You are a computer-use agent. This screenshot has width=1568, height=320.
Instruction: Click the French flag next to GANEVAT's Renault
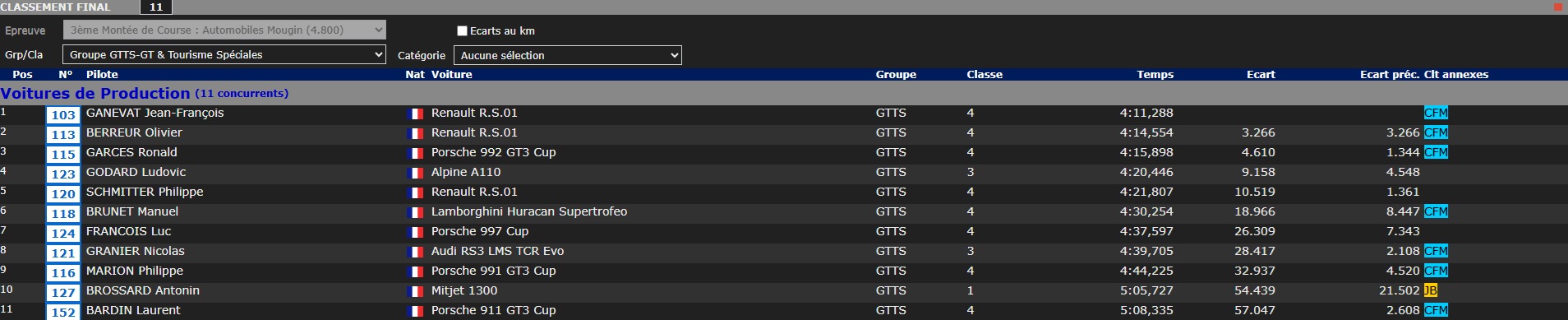point(415,114)
